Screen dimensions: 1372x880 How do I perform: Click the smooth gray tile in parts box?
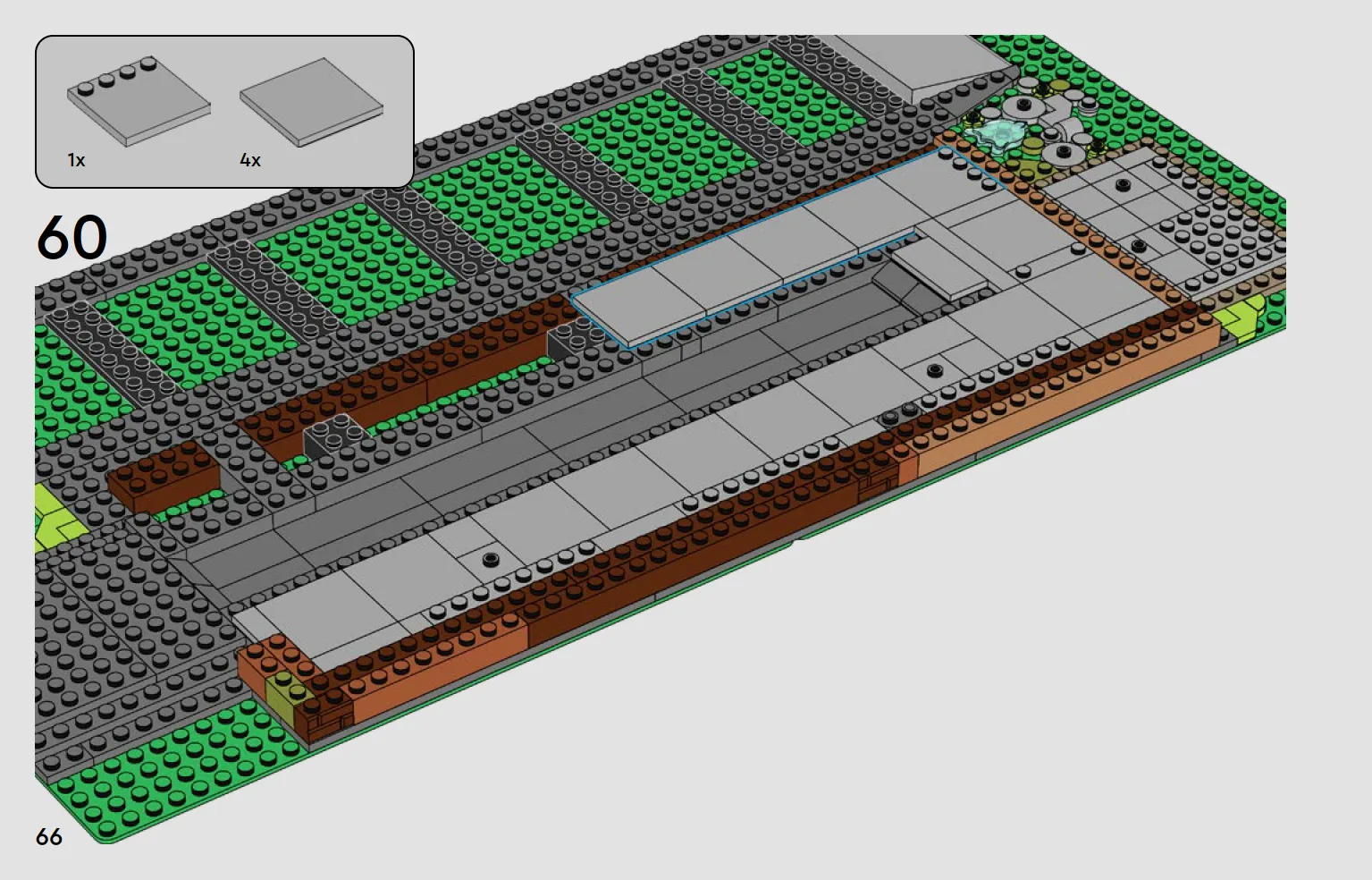[311, 102]
